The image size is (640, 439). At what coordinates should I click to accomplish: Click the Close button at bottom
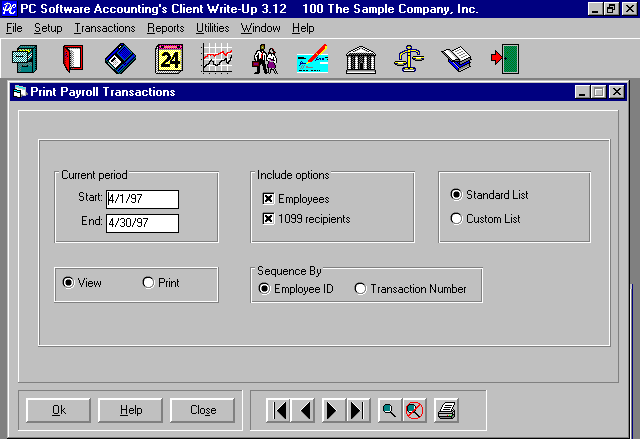tap(203, 410)
